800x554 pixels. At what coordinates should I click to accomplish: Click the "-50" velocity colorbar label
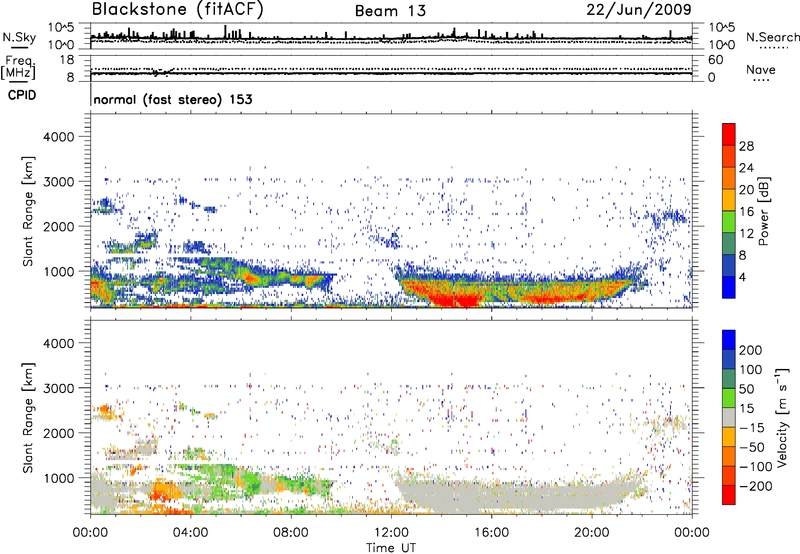(752, 447)
